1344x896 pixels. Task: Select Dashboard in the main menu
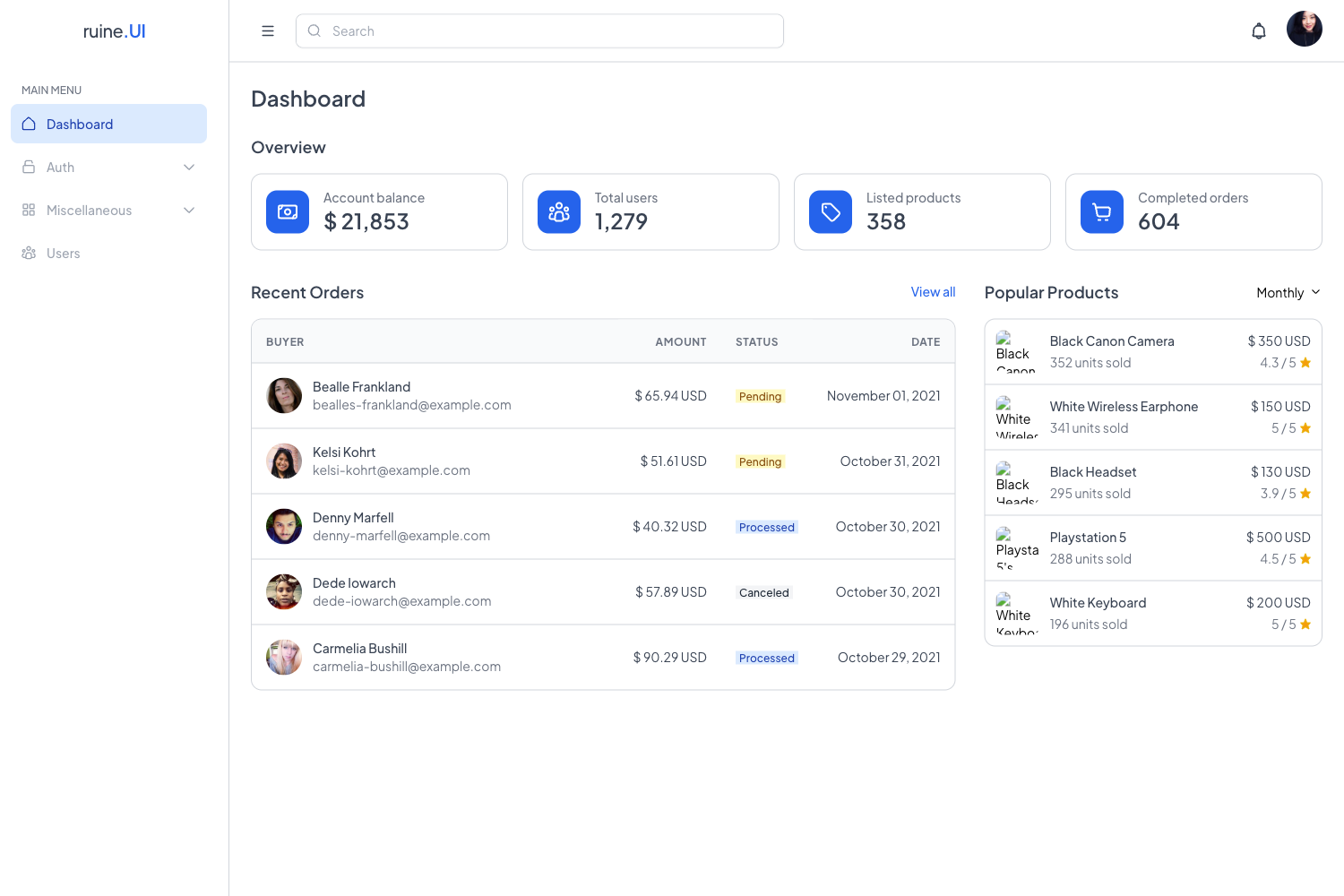[80, 124]
